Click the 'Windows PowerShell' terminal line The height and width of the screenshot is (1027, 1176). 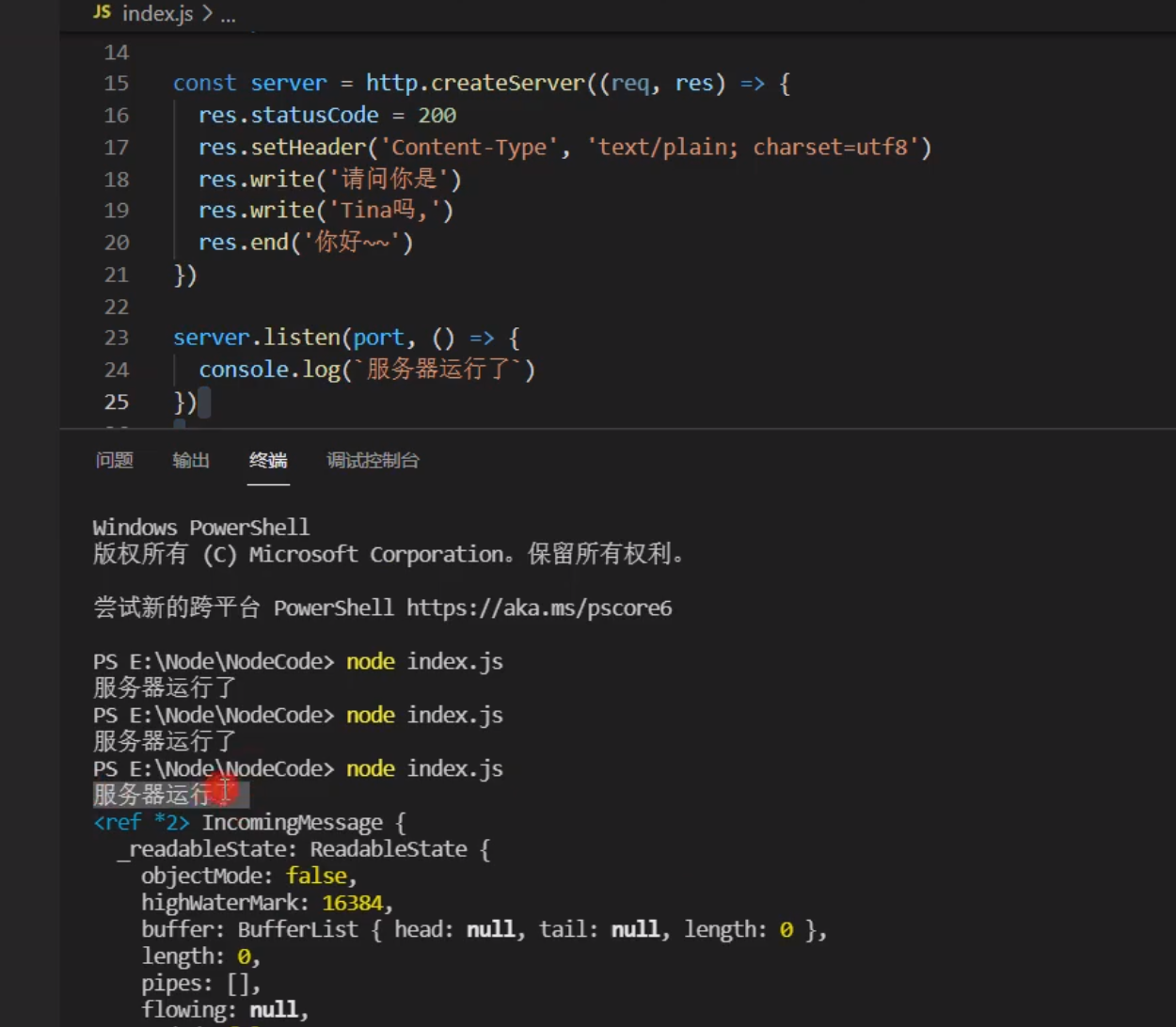[201, 527]
